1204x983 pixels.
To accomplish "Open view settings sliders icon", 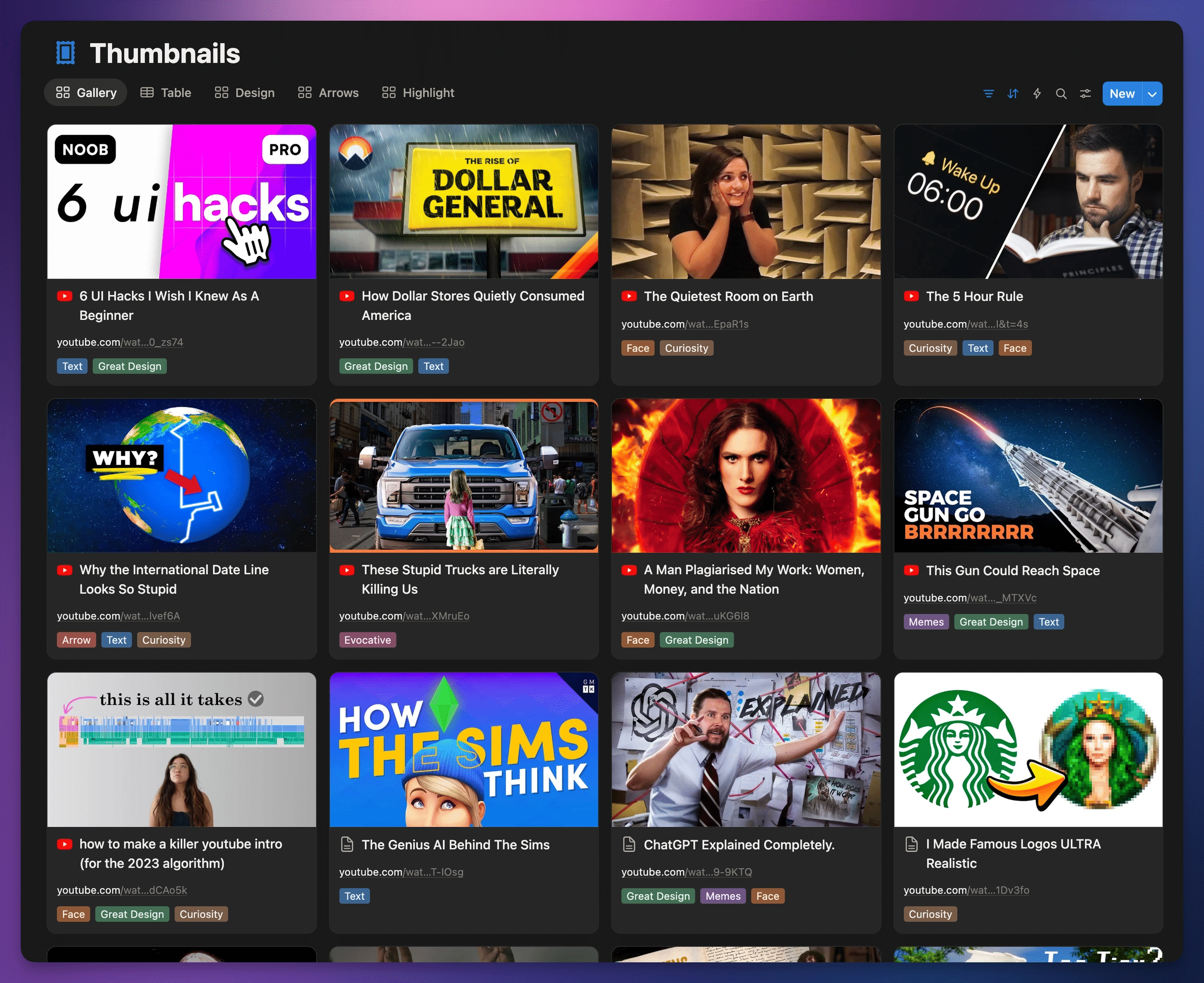I will pyautogui.click(x=1085, y=94).
